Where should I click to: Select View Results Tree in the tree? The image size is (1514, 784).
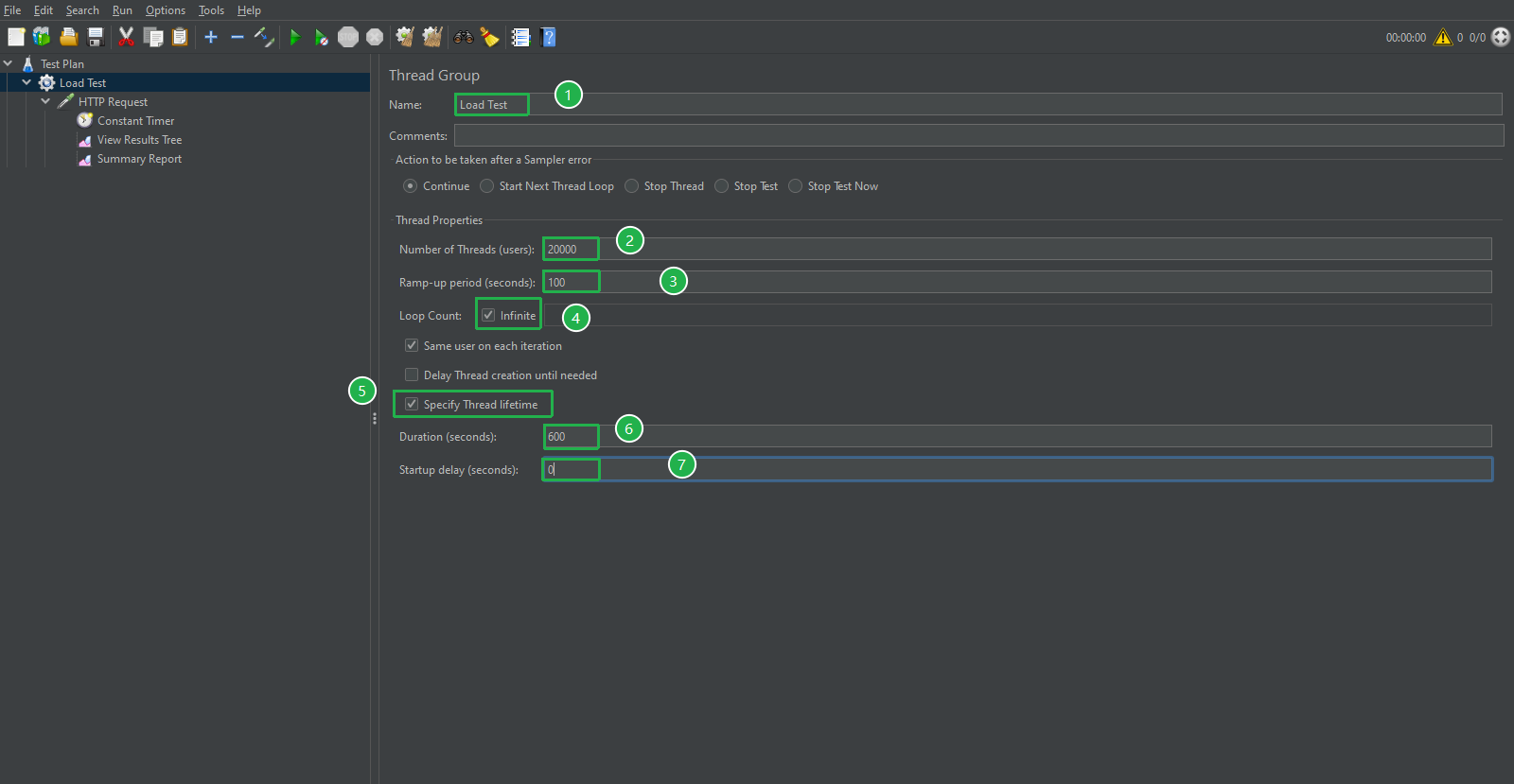[x=139, y=140]
